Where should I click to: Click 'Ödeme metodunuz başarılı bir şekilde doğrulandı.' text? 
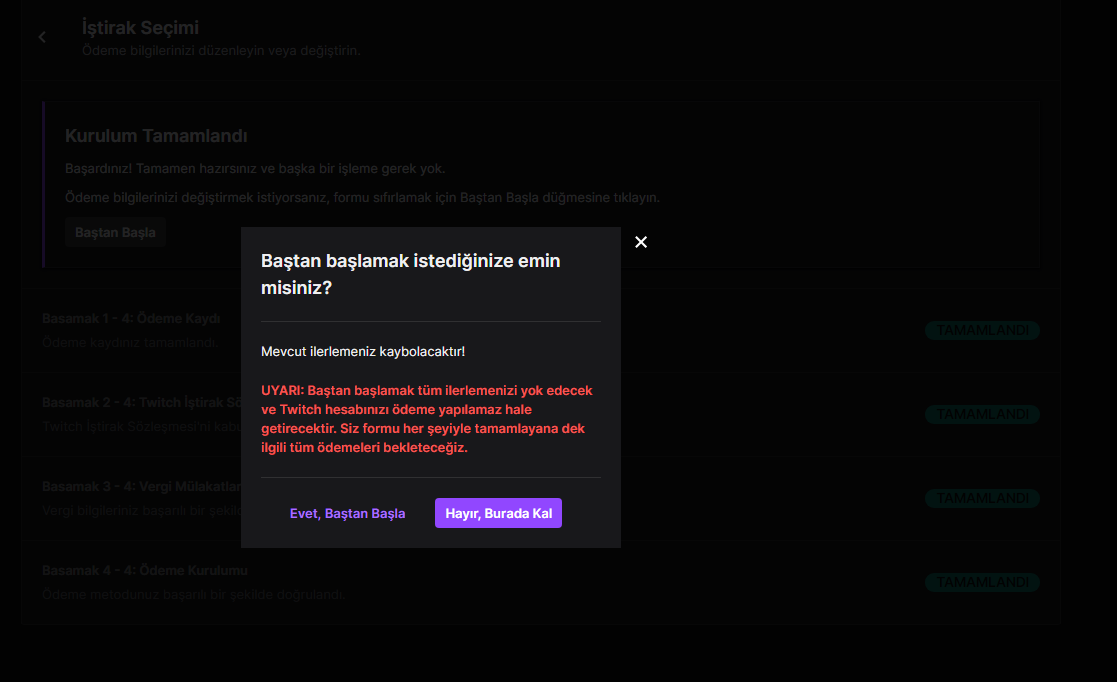point(193,594)
